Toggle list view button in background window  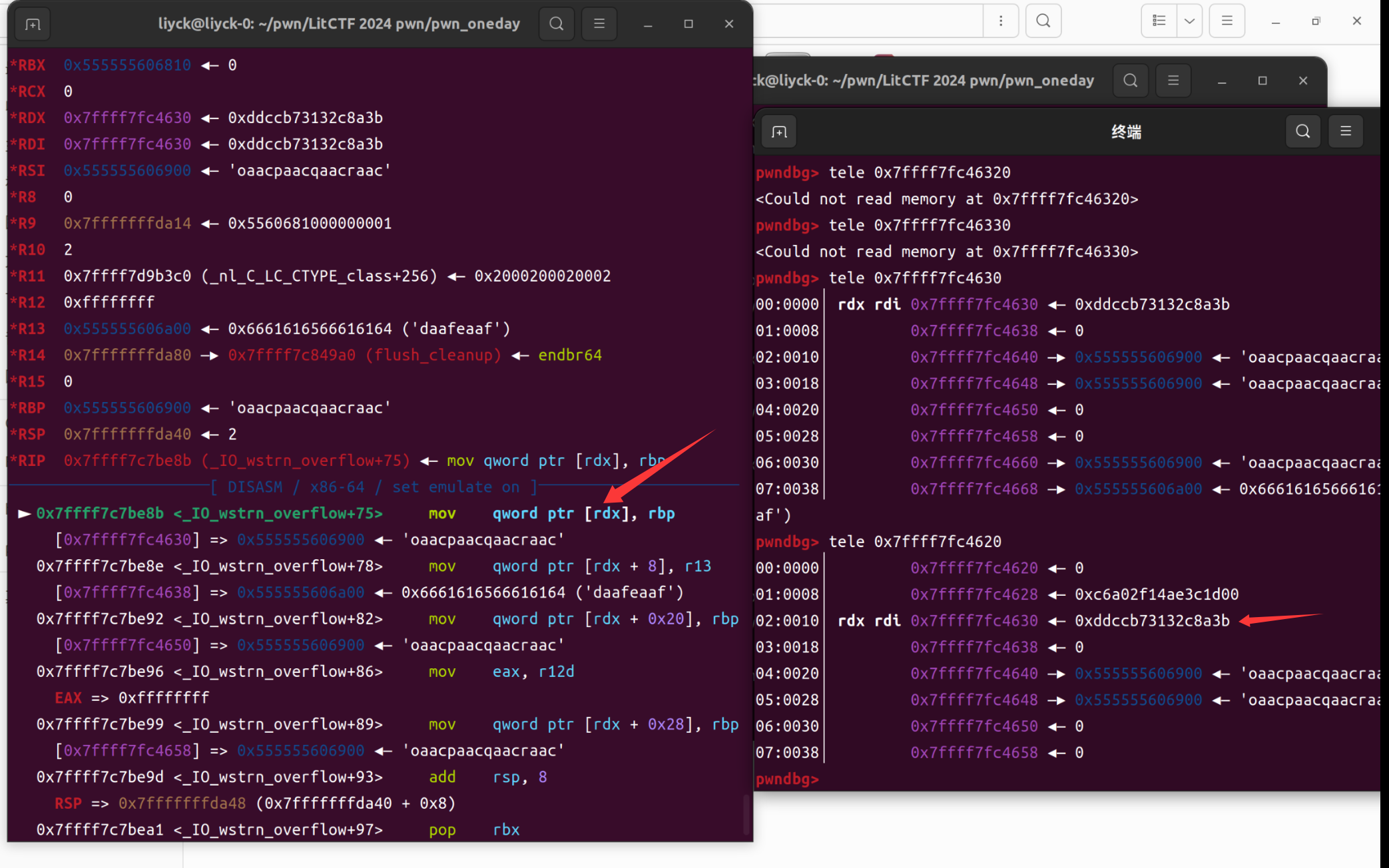(1159, 21)
